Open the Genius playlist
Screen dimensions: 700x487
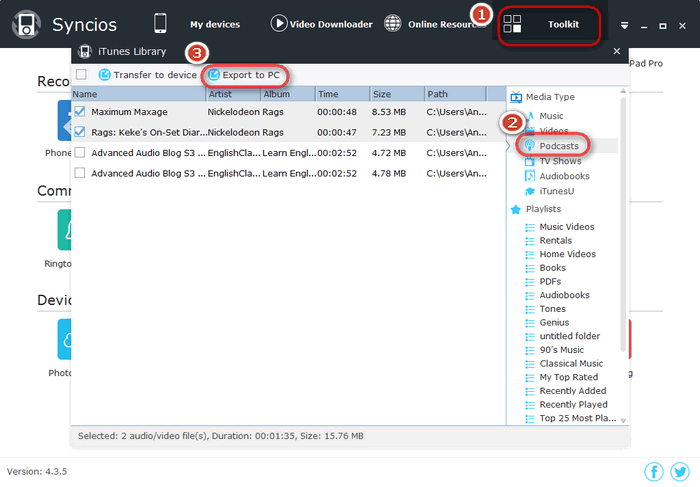554,322
